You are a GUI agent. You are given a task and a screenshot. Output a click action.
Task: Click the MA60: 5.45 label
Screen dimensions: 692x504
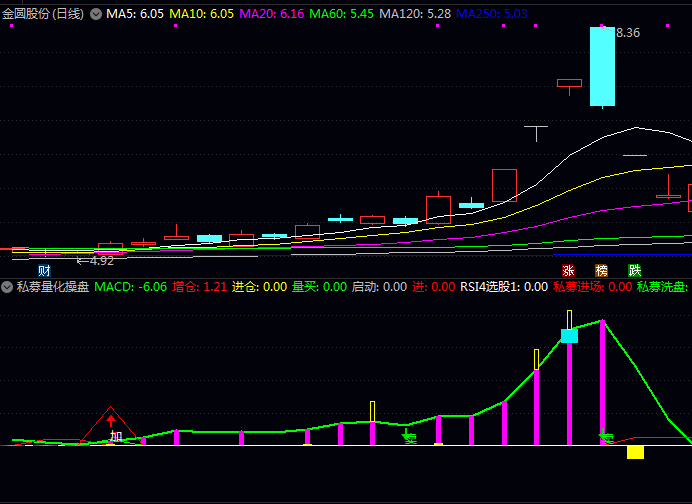pos(342,14)
